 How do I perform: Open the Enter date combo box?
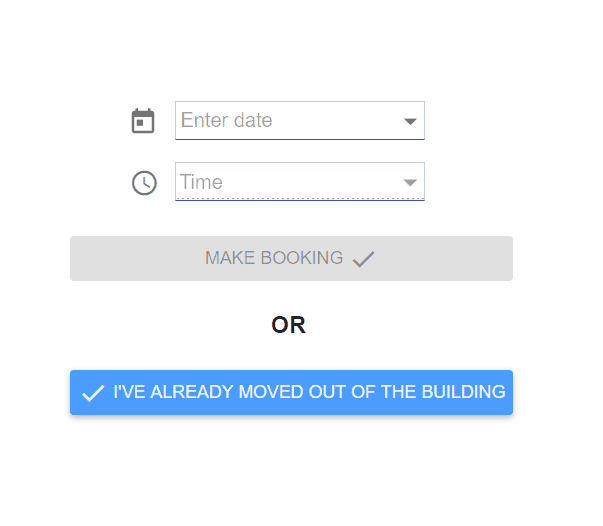pos(300,120)
